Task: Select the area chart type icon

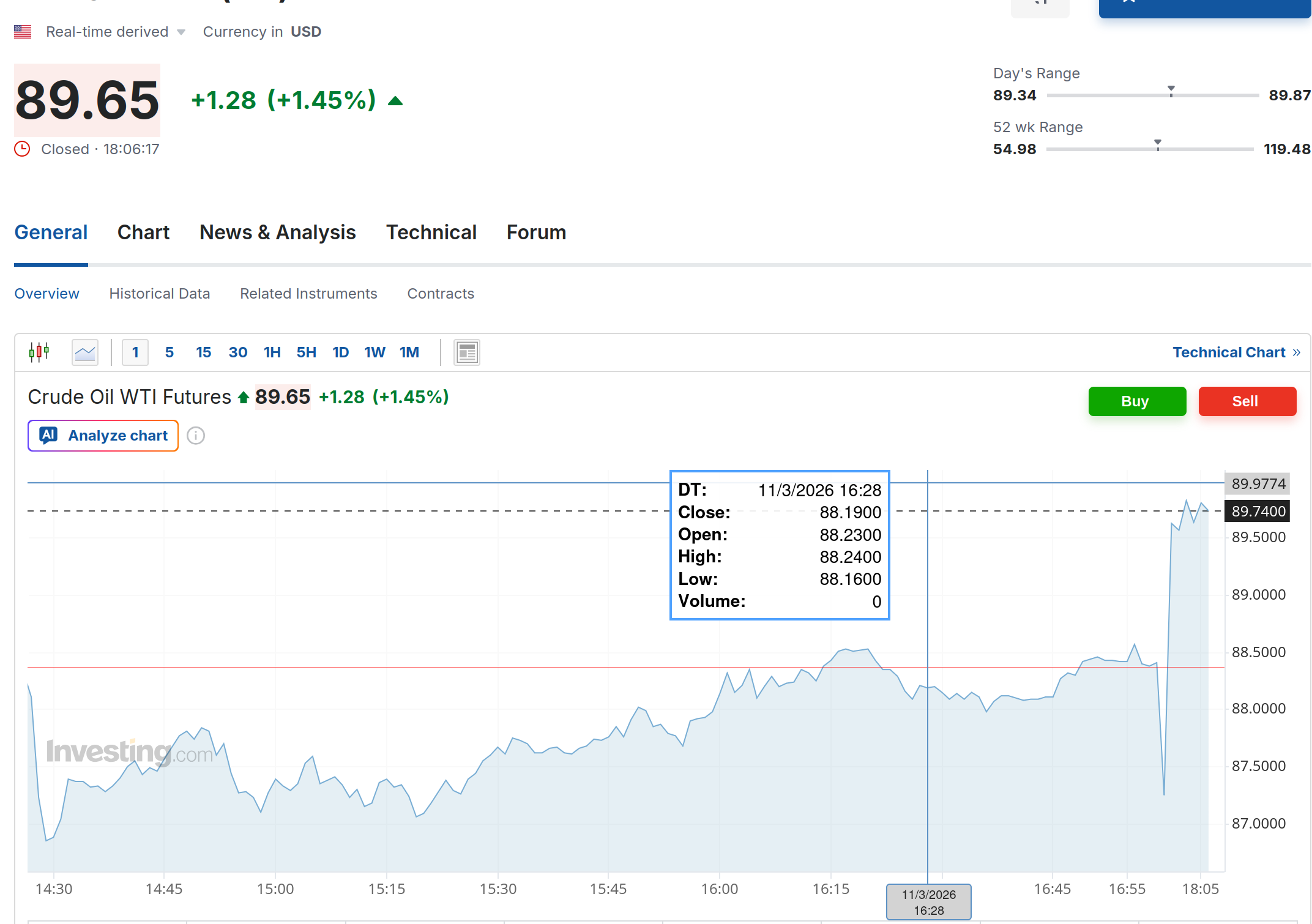Action: click(x=85, y=352)
